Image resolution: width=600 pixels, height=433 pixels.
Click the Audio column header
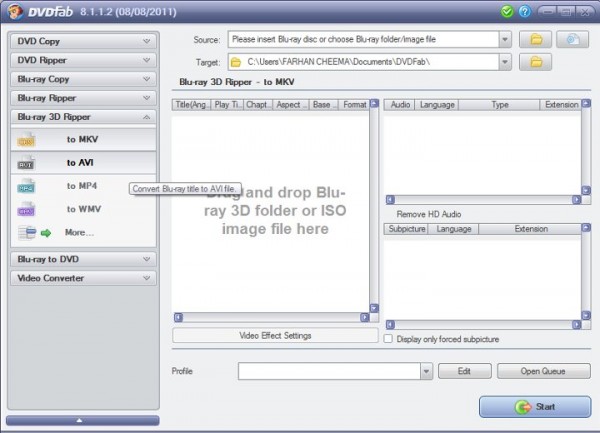click(400, 104)
